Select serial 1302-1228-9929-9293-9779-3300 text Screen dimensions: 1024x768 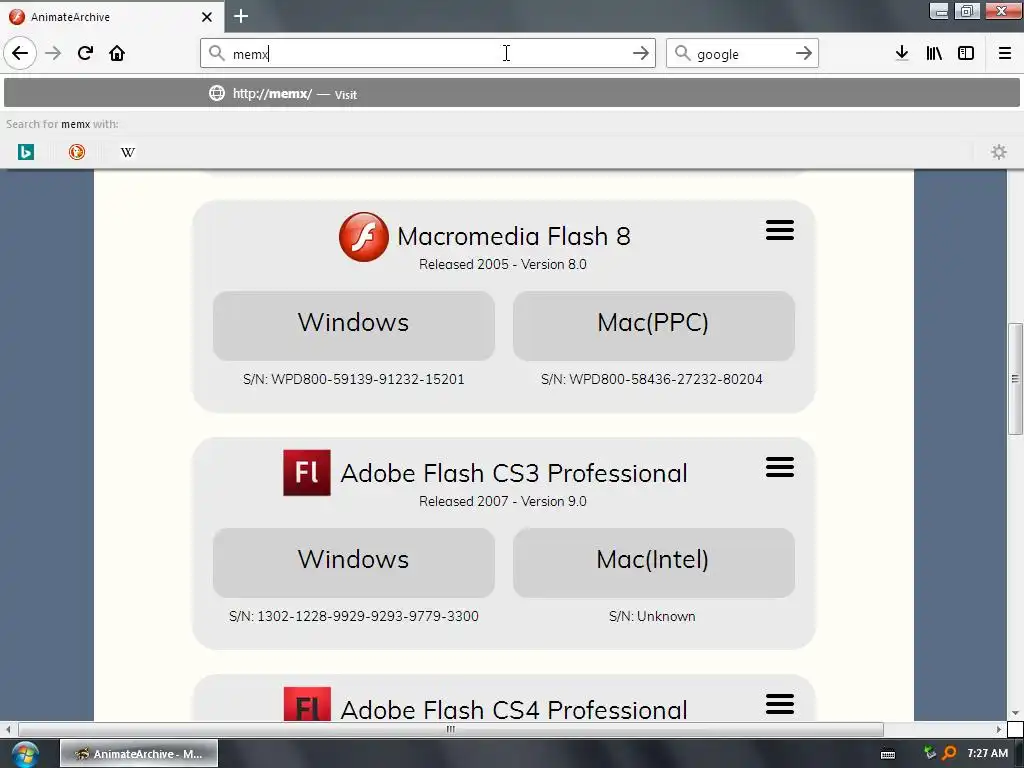(368, 616)
